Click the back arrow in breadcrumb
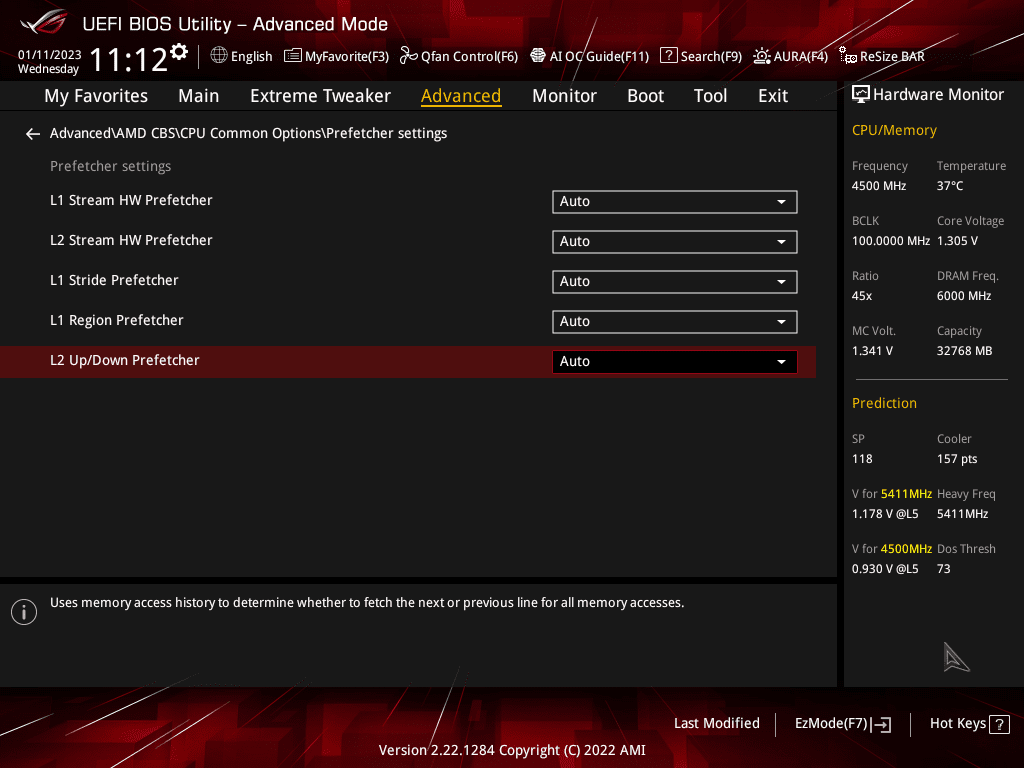The width and height of the screenshot is (1024, 768). click(x=33, y=134)
